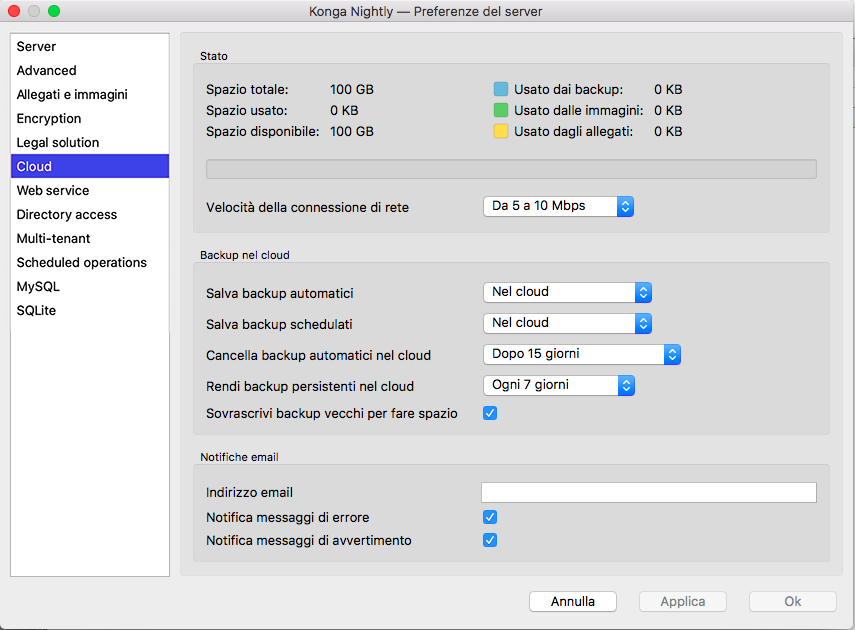Open Rendi backup persistenti nel cloud dropdown

coord(558,385)
